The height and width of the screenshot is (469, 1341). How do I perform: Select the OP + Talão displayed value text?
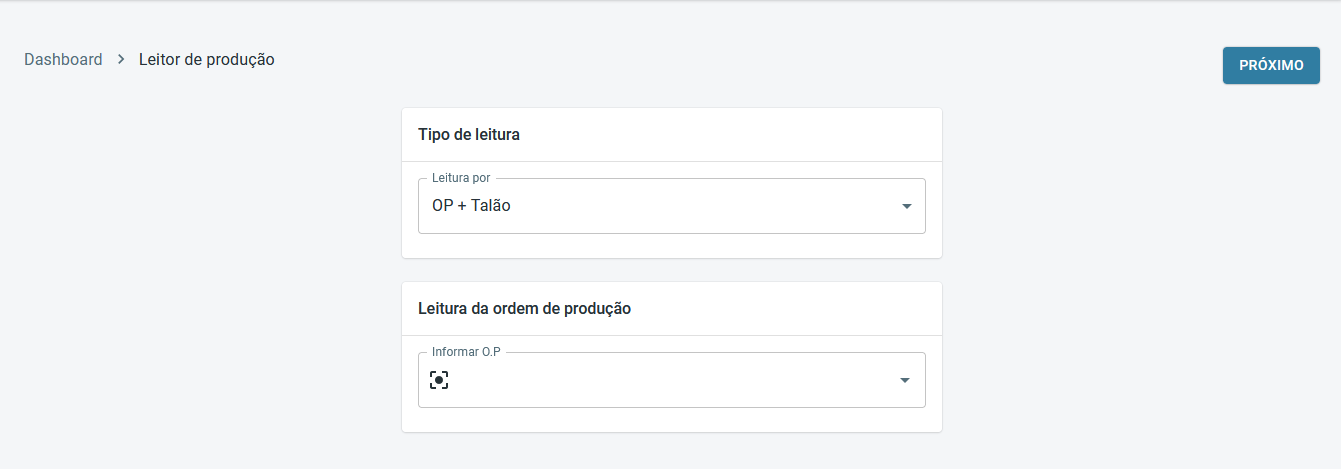tap(464, 206)
